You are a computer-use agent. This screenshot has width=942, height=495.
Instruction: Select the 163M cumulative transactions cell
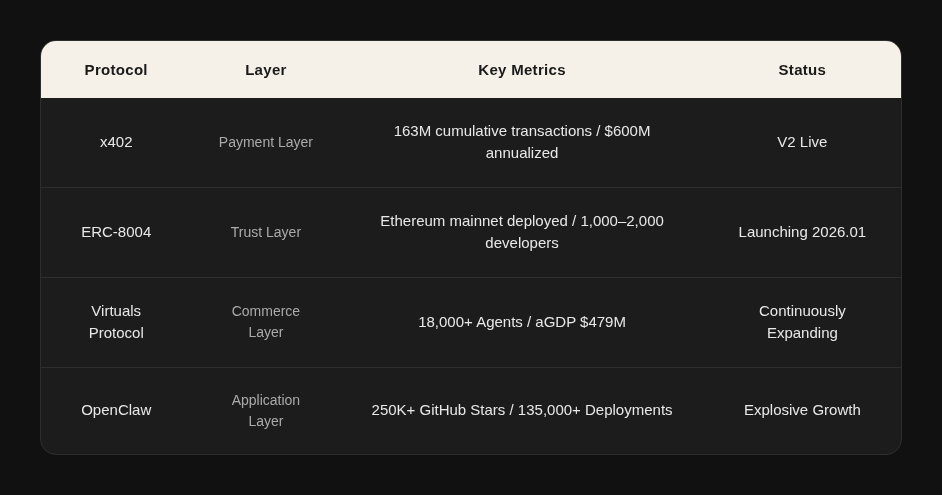coord(522,142)
